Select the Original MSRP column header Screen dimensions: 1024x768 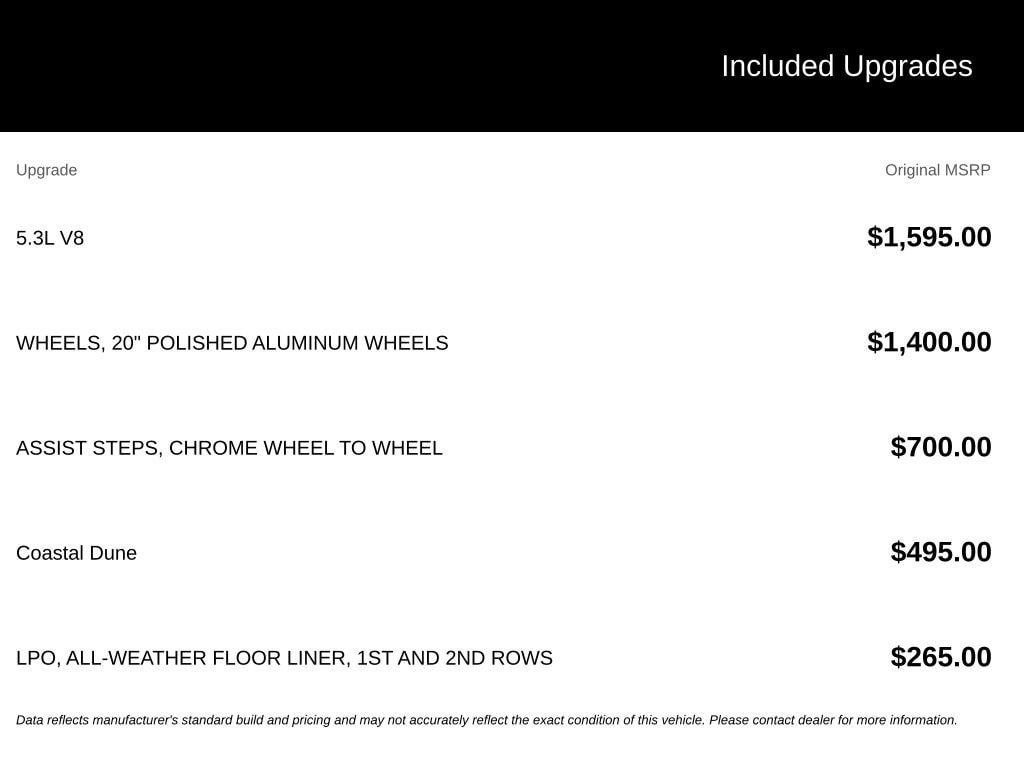coord(937,170)
